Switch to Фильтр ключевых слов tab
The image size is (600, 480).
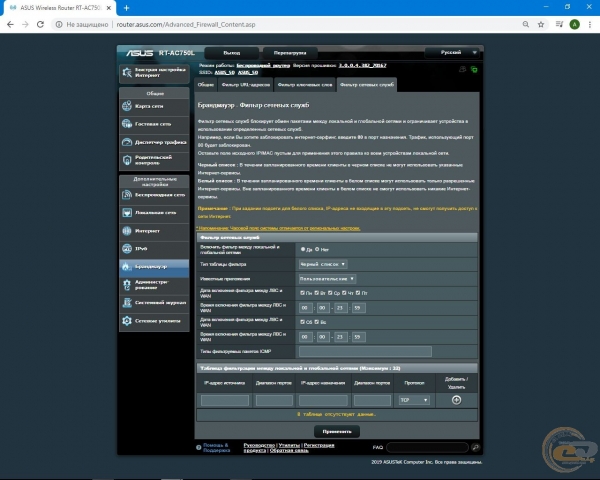click(305, 85)
